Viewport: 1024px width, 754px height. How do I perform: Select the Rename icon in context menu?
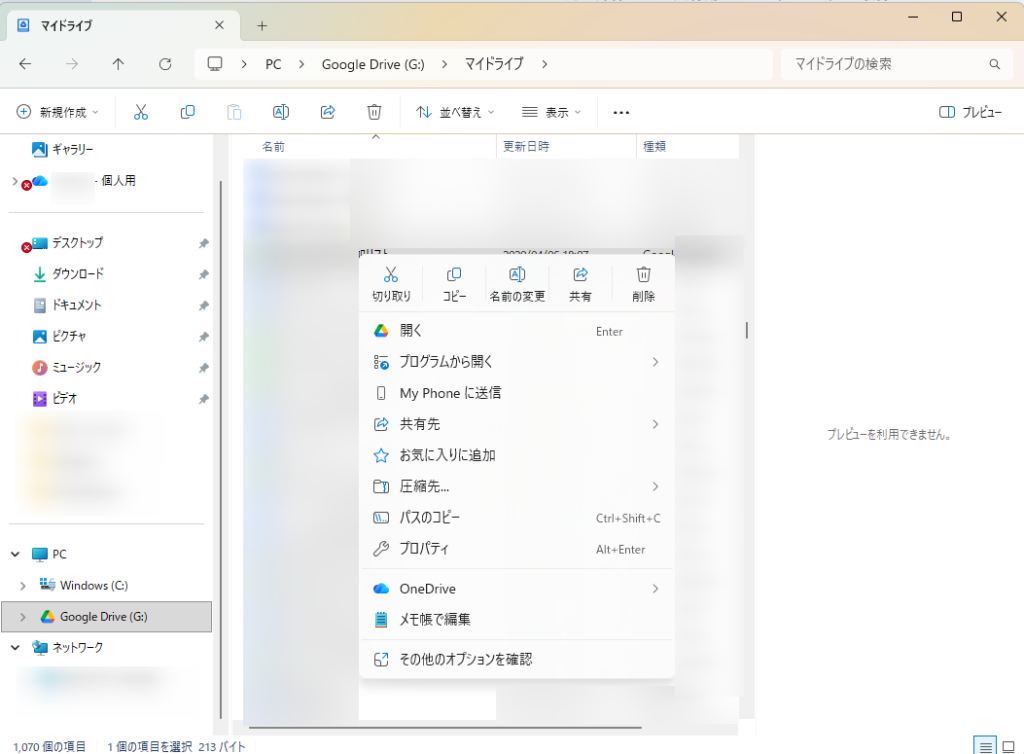tap(517, 275)
